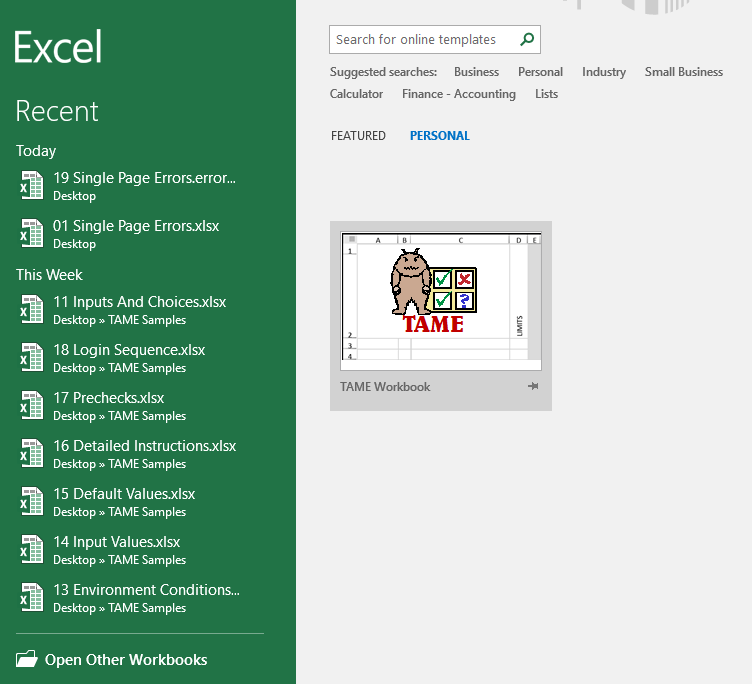This screenshot has height=684, width=752.
Task: Click Excel file icon beside 14 Input Values
Action: tap(32, 549)
